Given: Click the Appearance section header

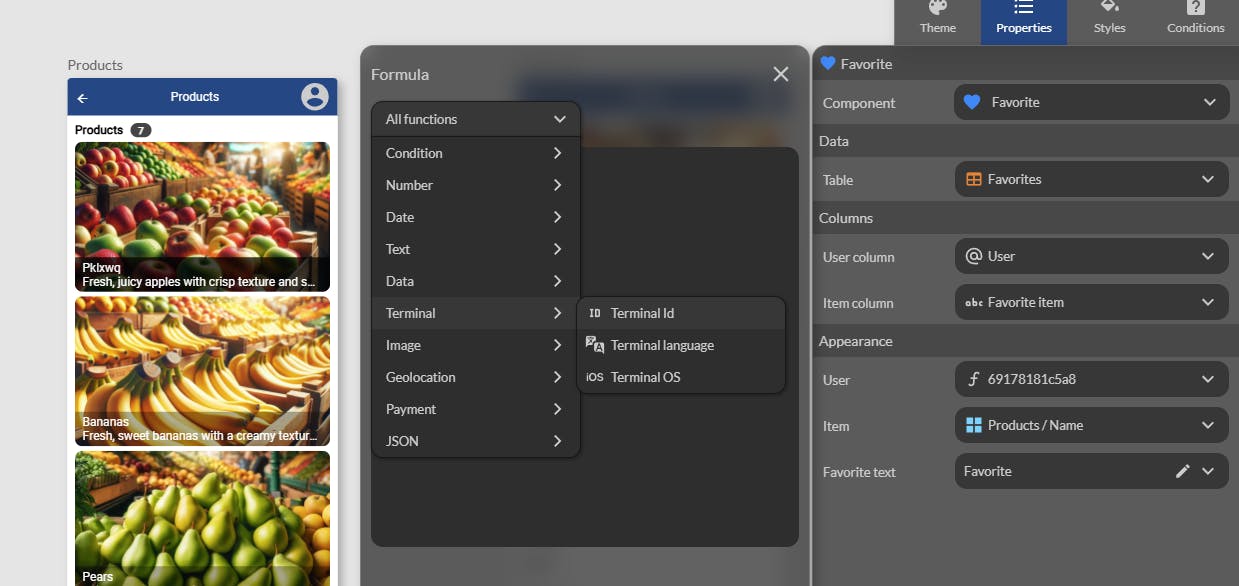Looking at the screenshot, I should tap(856, 341).
